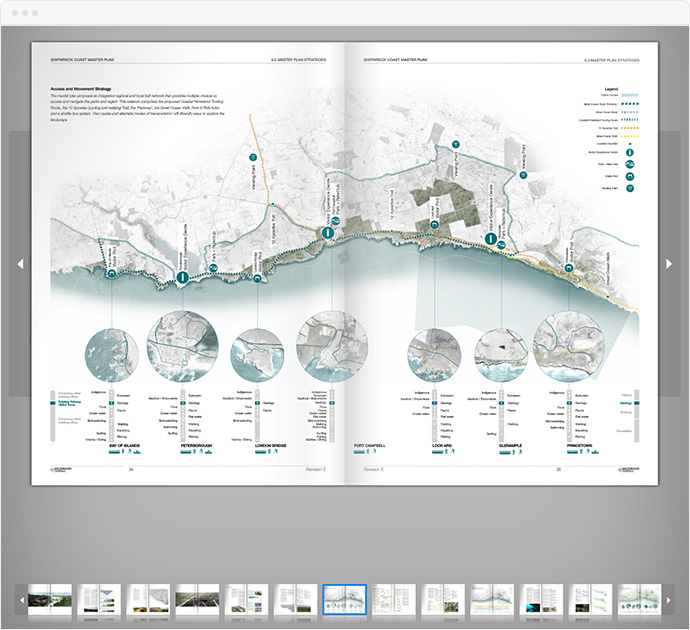690x630 pixels.
Task: Select the blue-highlighted current page thumbnail
Action: (x=345, y=599)
